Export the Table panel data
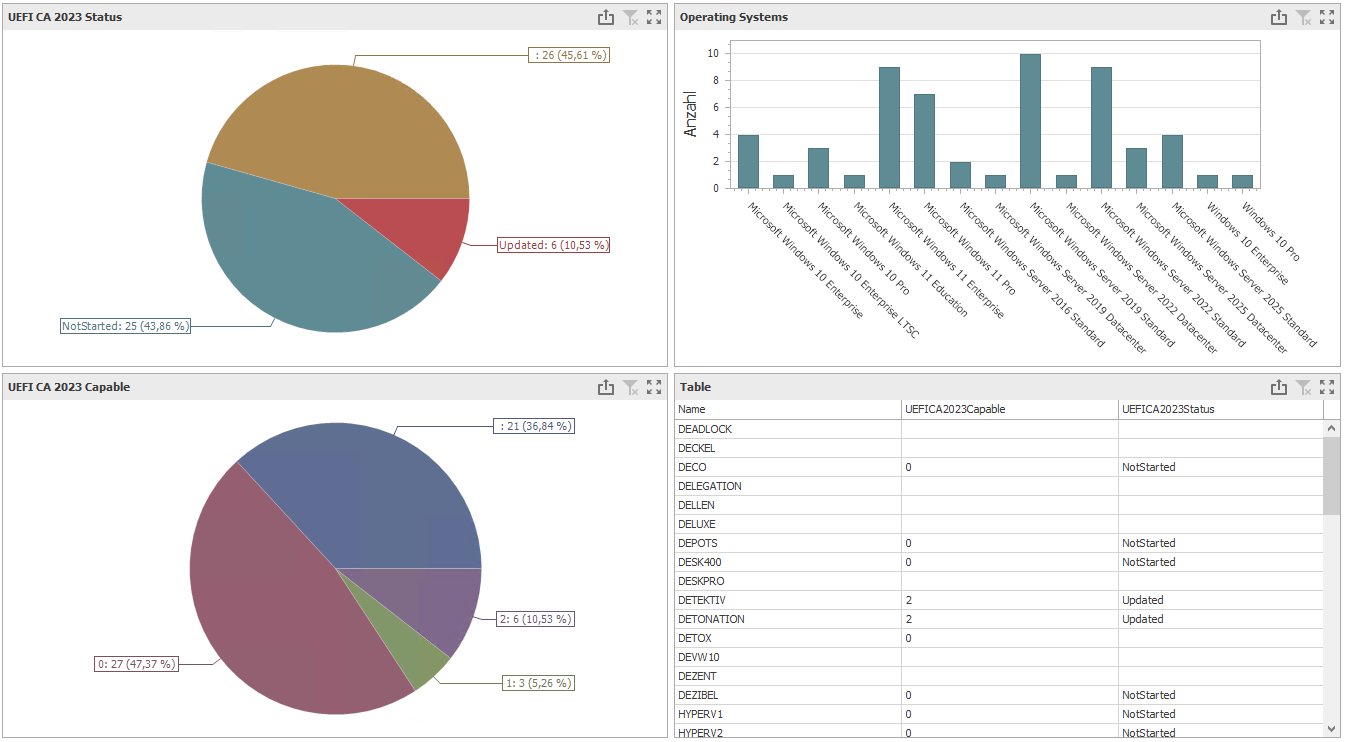 coord(1279,387)
